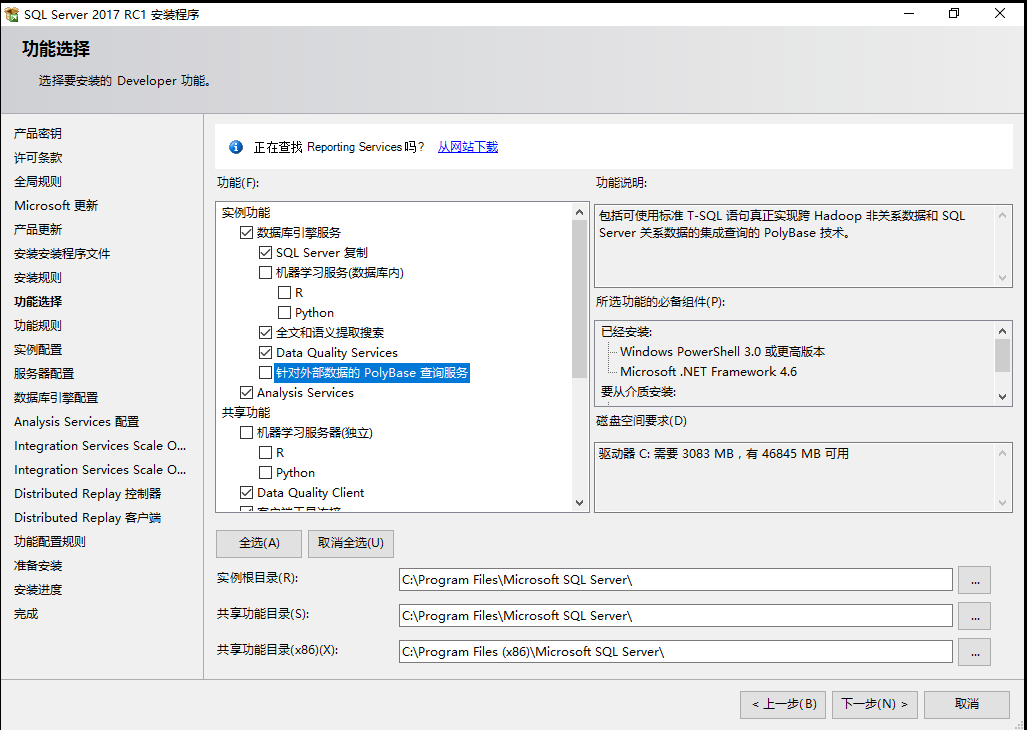Viewport: 1027px width, 730px height.
Task: Browse for the 实例根目录 folder
Action: [x=973, y=579]
